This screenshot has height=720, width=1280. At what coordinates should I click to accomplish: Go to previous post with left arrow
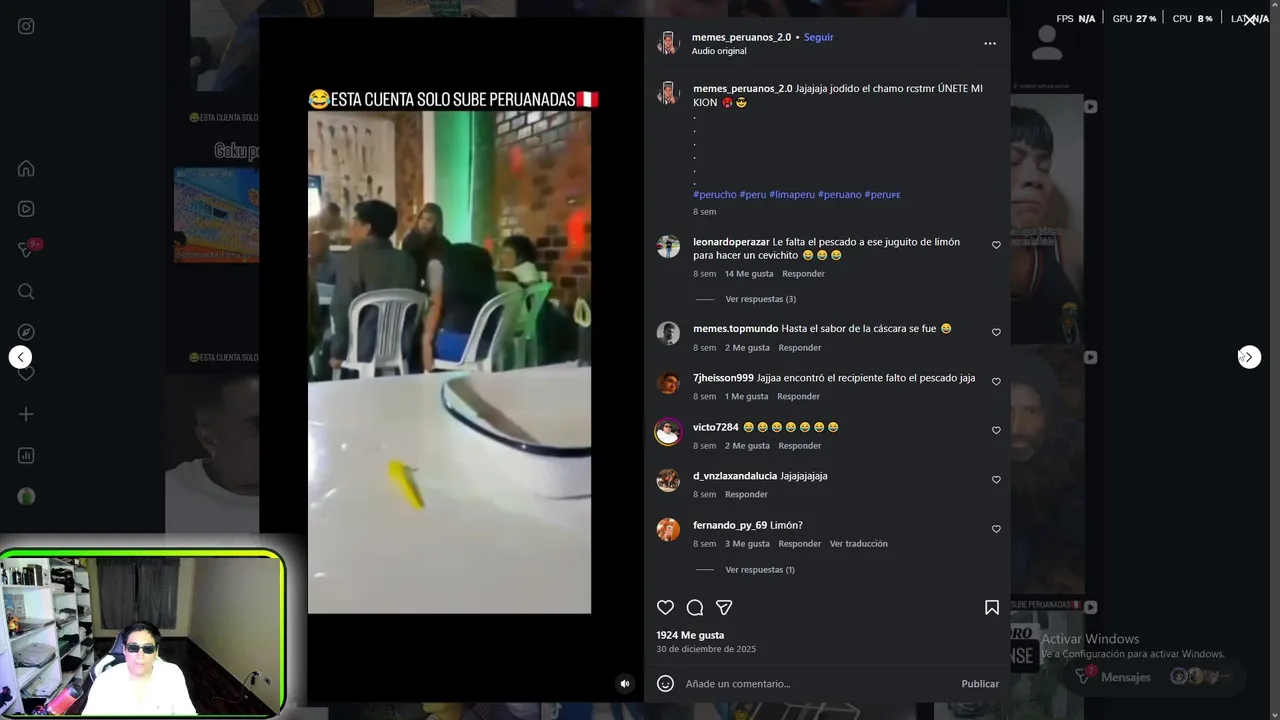pyautogui.click(x=20, y=357)
